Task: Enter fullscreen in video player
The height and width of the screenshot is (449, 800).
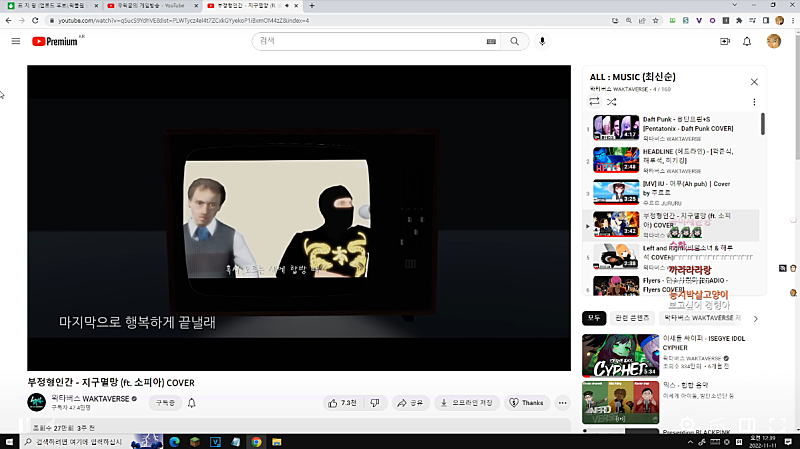Action: [x=777, y=424]
